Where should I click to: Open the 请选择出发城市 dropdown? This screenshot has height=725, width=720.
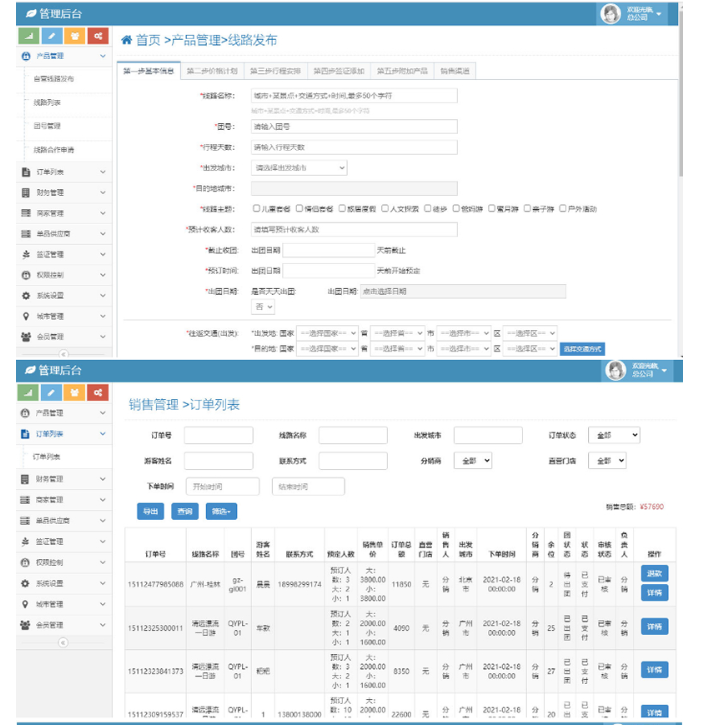pyautogui.click(x=299, y=167)
